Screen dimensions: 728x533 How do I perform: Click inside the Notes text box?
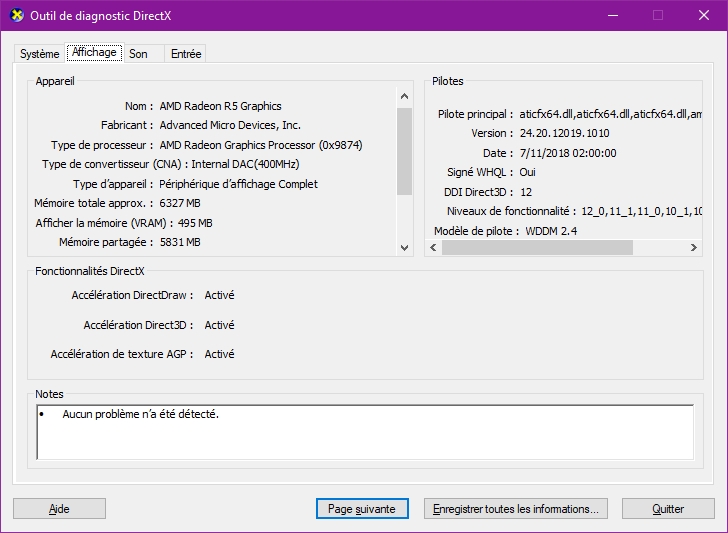pyautogui.click(x=365, y=432)
